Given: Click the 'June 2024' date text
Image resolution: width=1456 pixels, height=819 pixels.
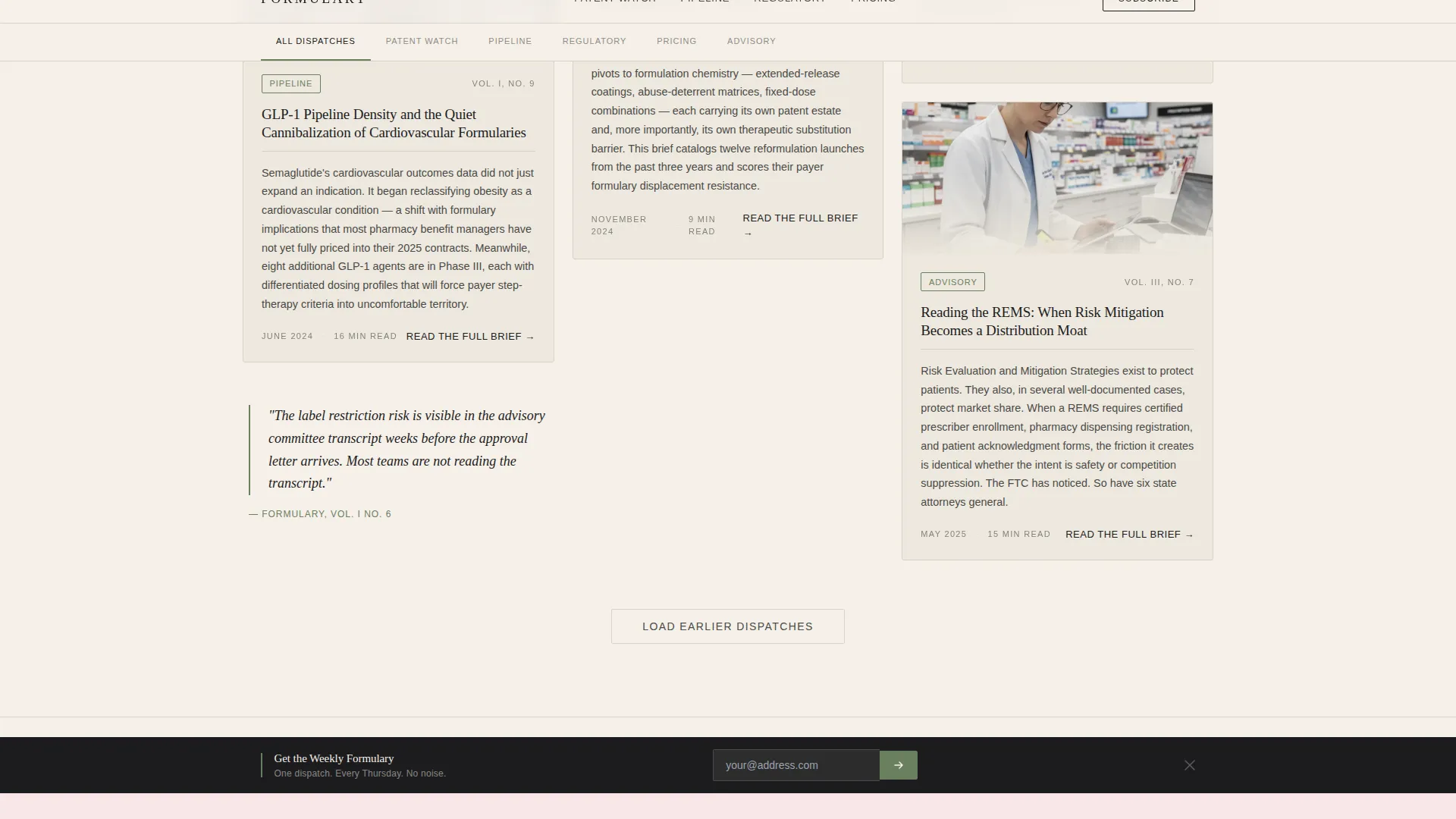Looking at the screenshot, I should 287,337.
